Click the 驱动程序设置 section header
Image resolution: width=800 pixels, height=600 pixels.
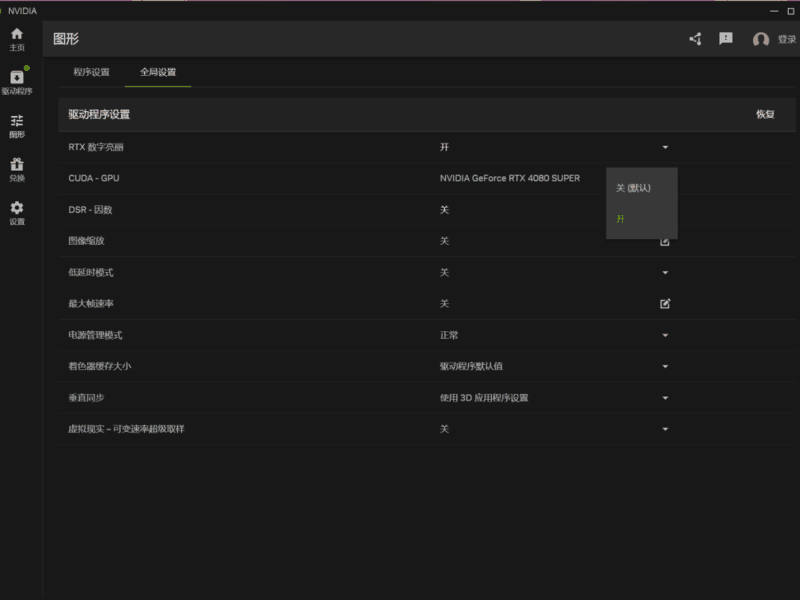[x=99, y=114]
